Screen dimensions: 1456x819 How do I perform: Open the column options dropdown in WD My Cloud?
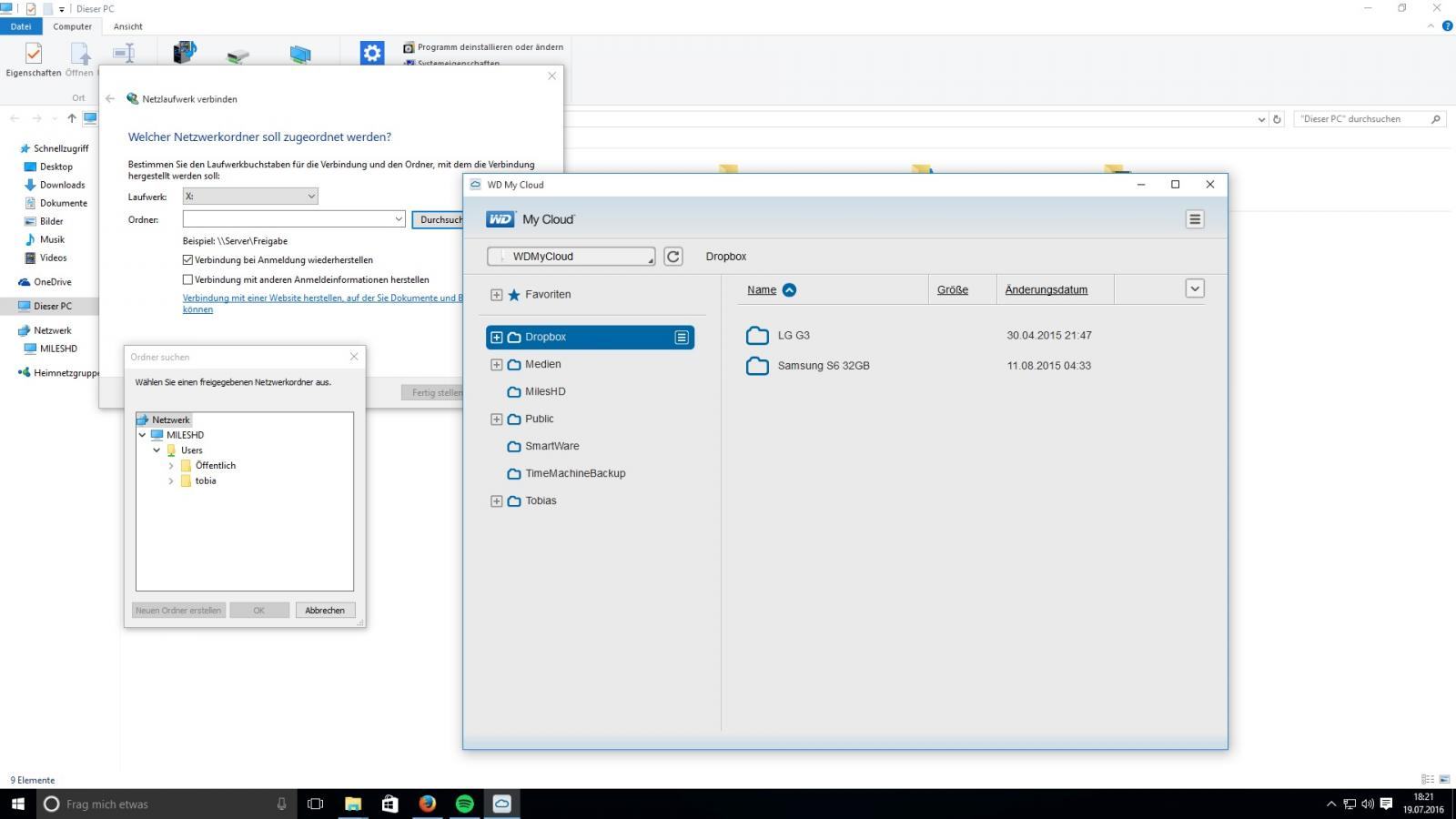click(x=1195, y=288)
